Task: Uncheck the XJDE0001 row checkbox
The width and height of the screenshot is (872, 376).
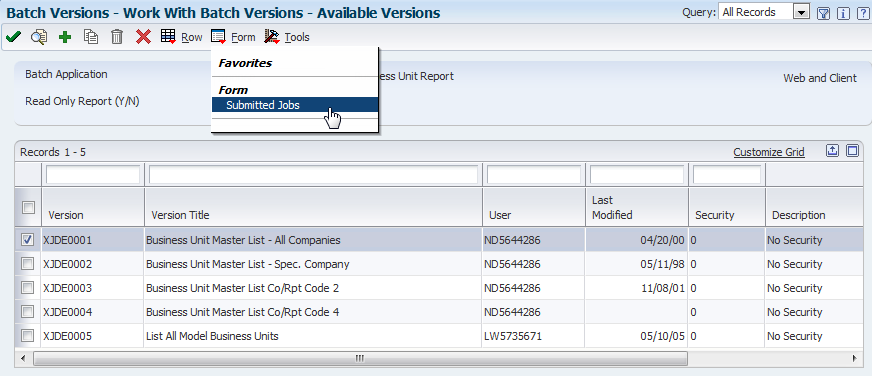Action: 27,240
